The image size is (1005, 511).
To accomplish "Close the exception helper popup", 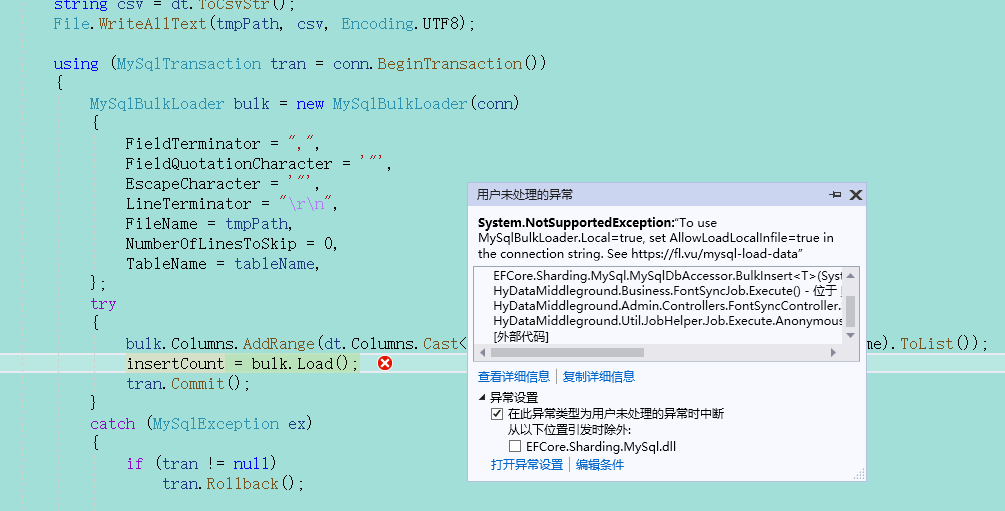I will (x=855, y=195).
